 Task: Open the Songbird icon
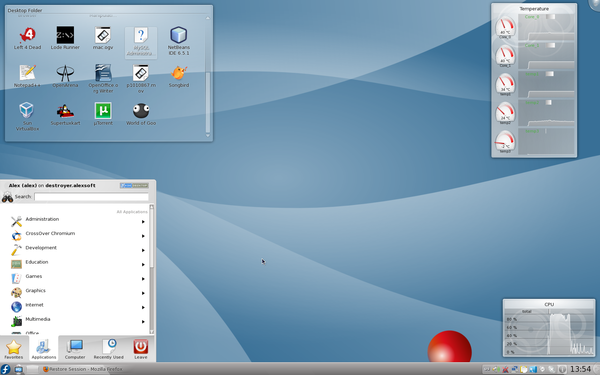click(x=179, y=76)
